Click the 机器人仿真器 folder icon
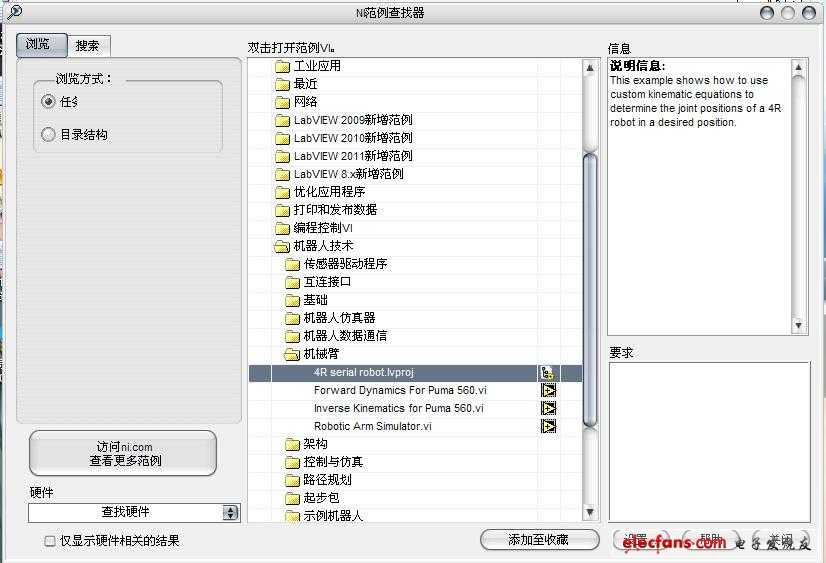Screen dimensions: 826x563 coord(292,318)
